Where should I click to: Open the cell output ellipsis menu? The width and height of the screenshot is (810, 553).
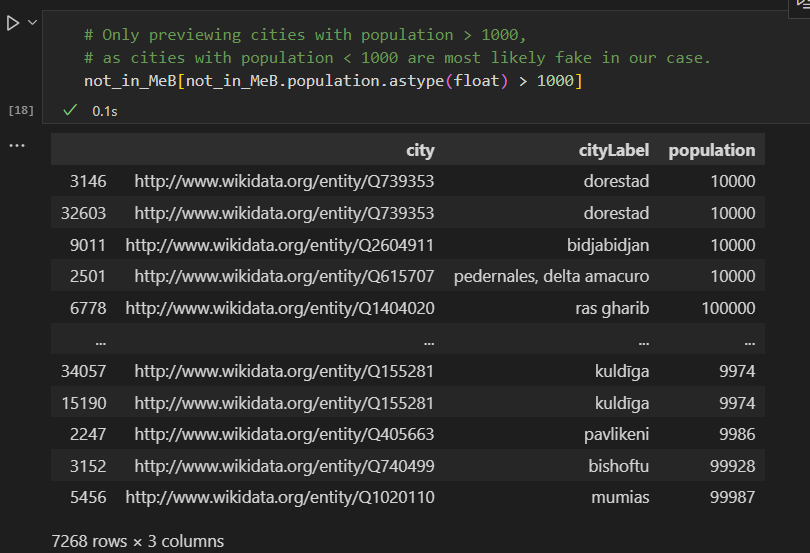17,146
